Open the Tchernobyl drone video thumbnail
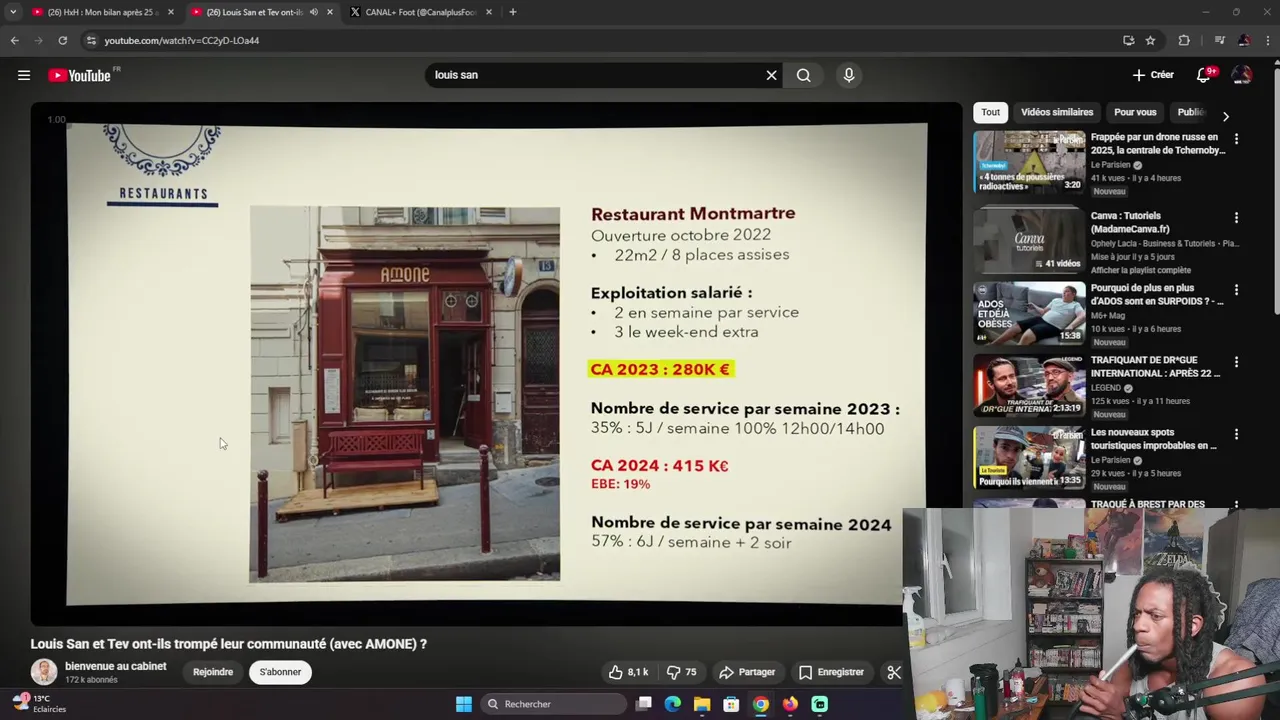 [1029, 162]
